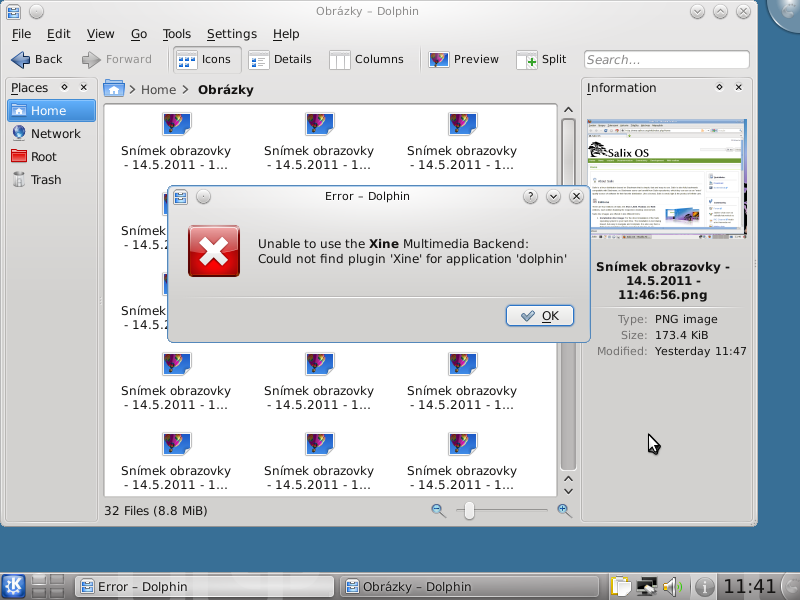The width and height of the screenshot is (800, 600).
Task: Close the Information panel
Action: point(738,87)
